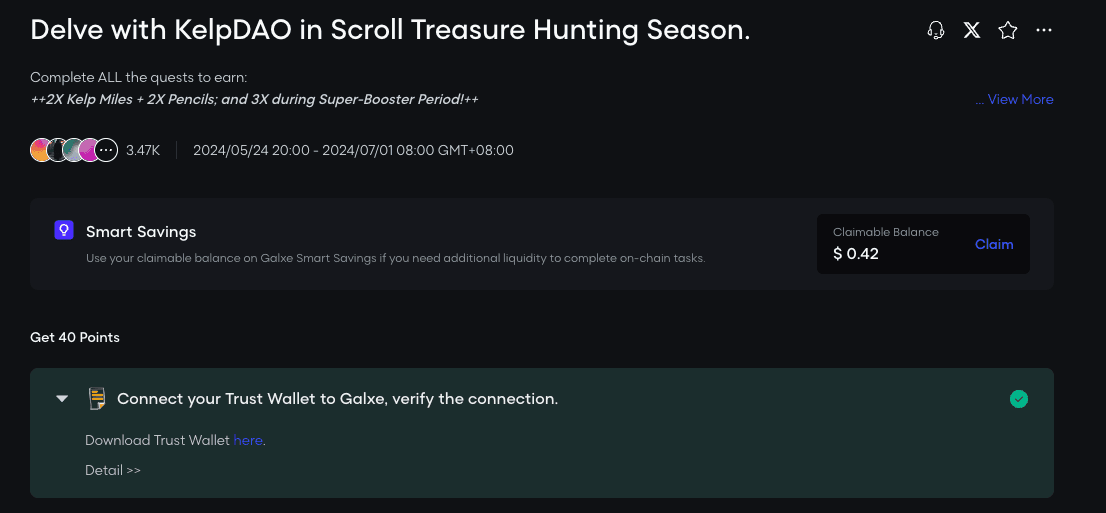Viewport: 1106px width, 513px height.
Task: Click the green completed checkmark icon
Action: click(x=1019, y=399)
